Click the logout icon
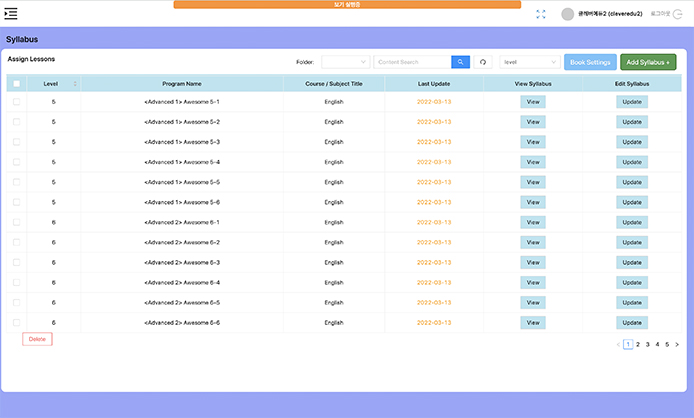 tap(680, 14)
